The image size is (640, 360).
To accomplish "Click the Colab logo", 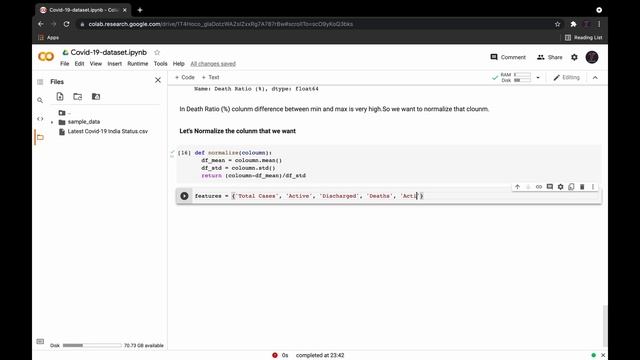I will [46, 57].
